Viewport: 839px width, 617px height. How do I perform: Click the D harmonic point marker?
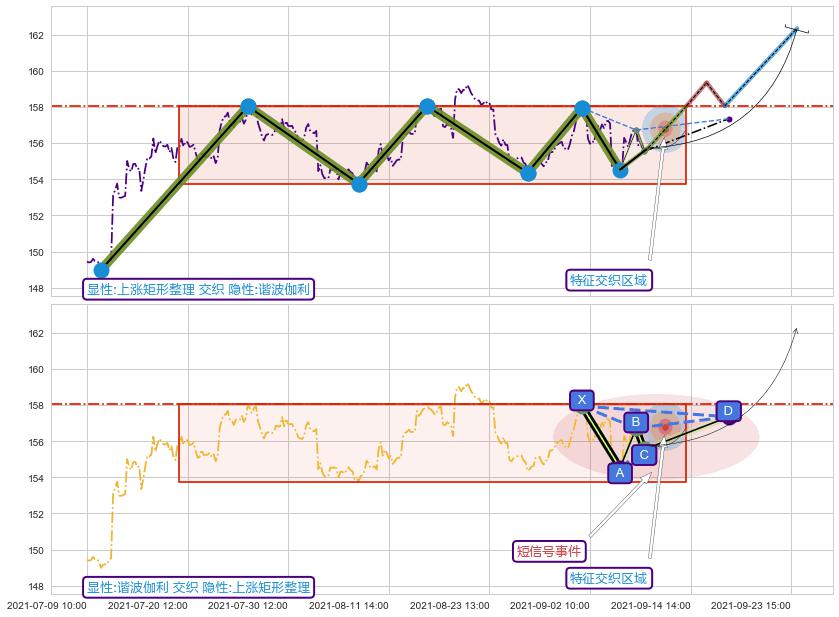728,411
